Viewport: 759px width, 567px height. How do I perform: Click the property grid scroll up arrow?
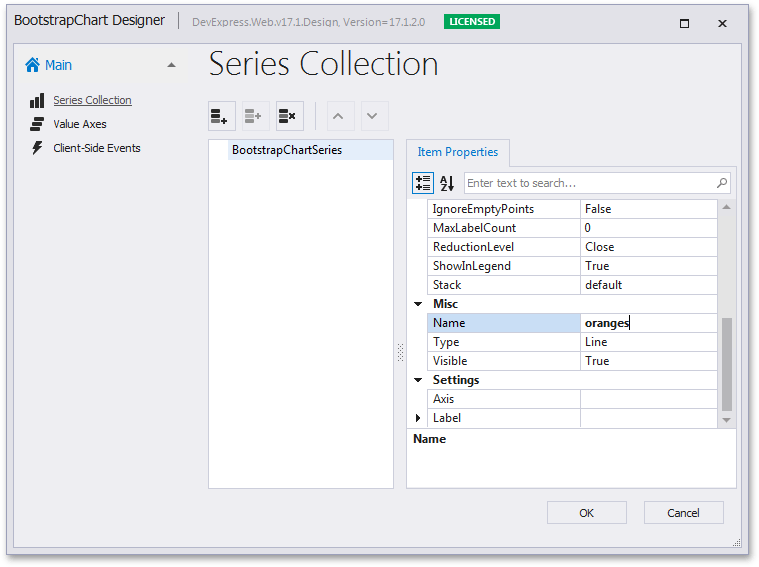coord(727,207)
